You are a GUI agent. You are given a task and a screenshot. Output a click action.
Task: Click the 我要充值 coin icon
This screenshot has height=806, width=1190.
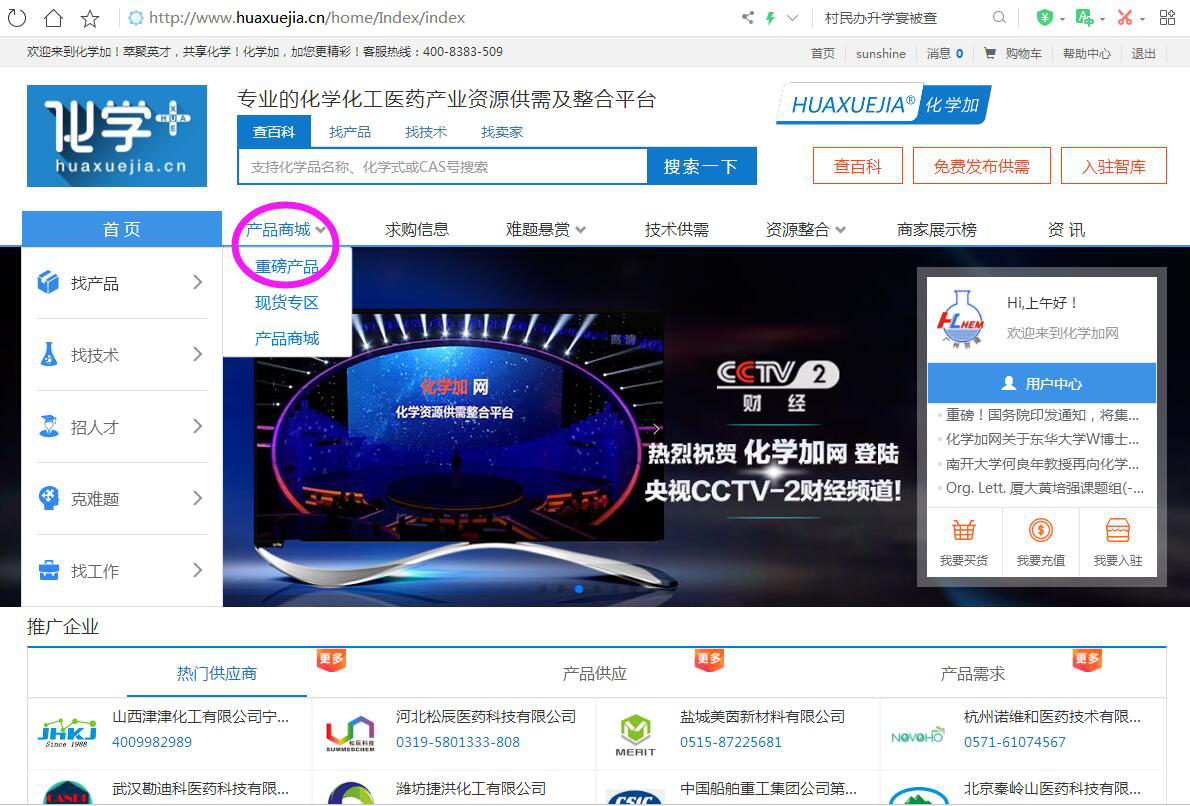(x=1040, y=530)
